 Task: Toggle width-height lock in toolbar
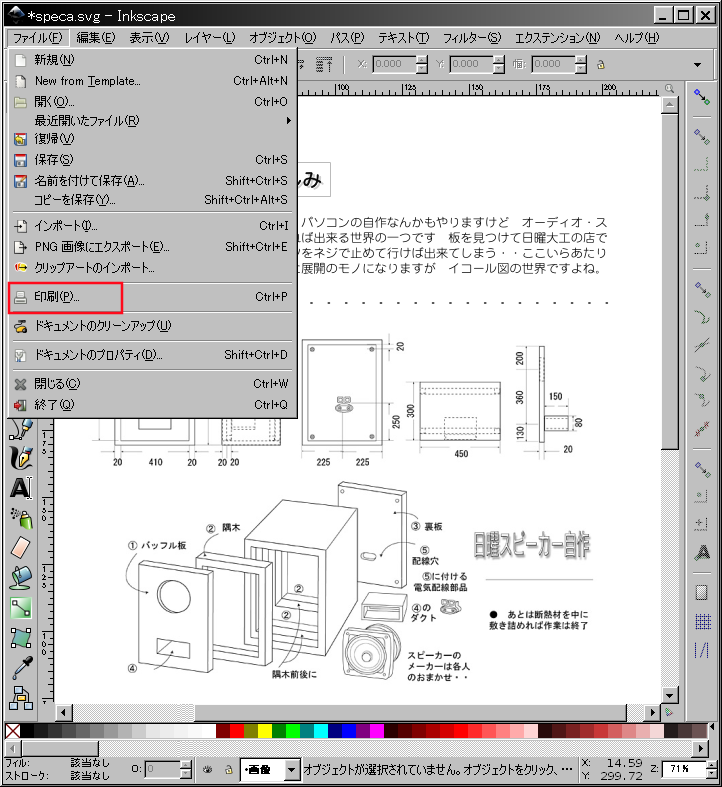point(600,64)
